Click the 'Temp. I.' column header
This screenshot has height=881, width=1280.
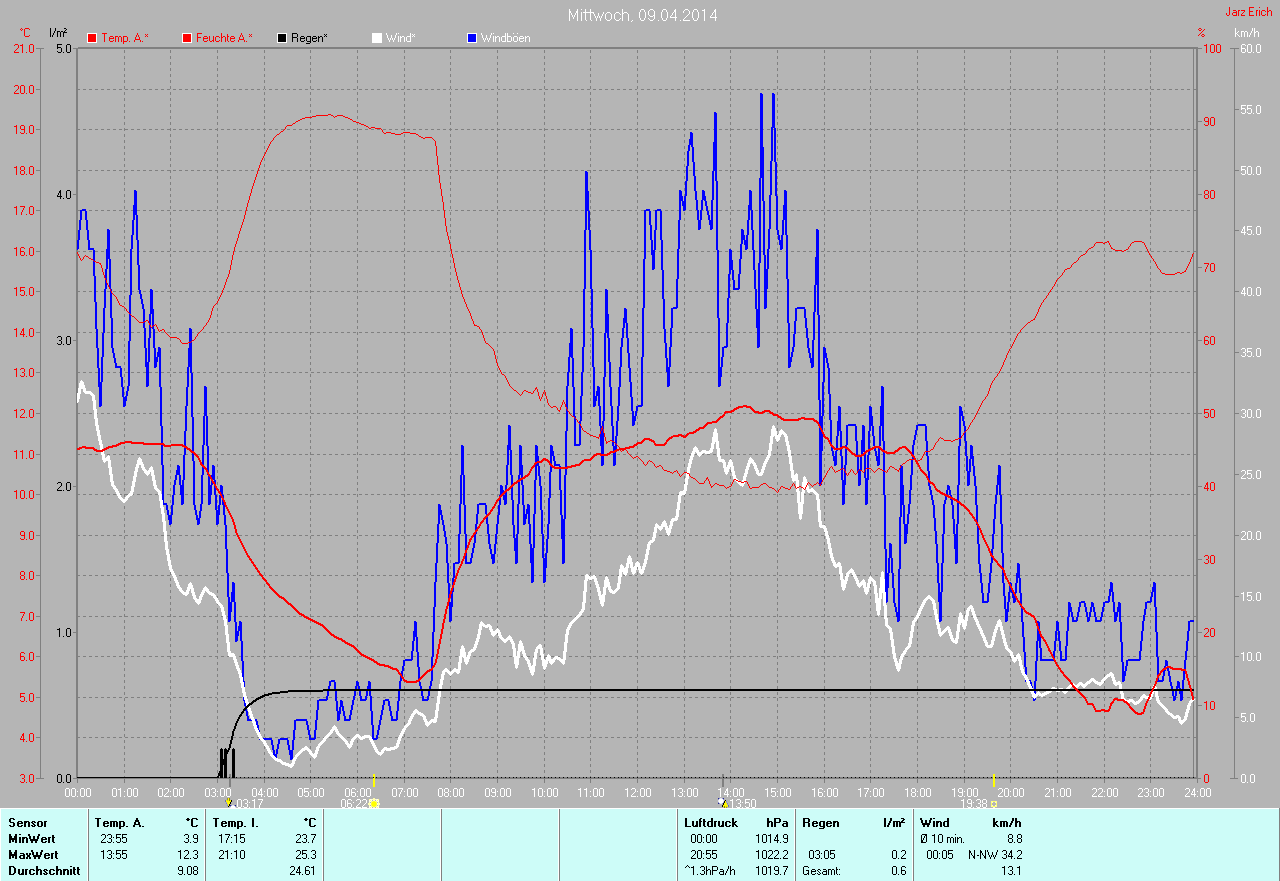[237, 823]
